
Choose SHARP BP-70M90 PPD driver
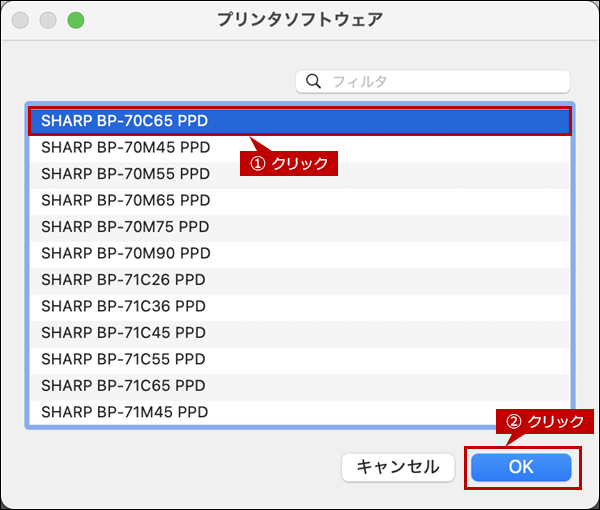tap(125, 253)
